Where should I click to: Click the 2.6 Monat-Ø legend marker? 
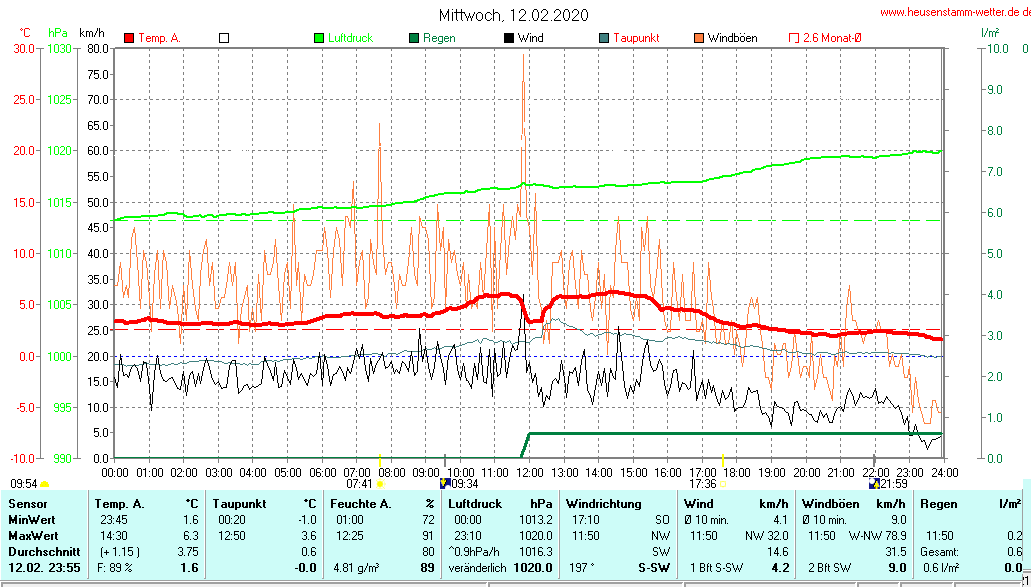[794, 38]
